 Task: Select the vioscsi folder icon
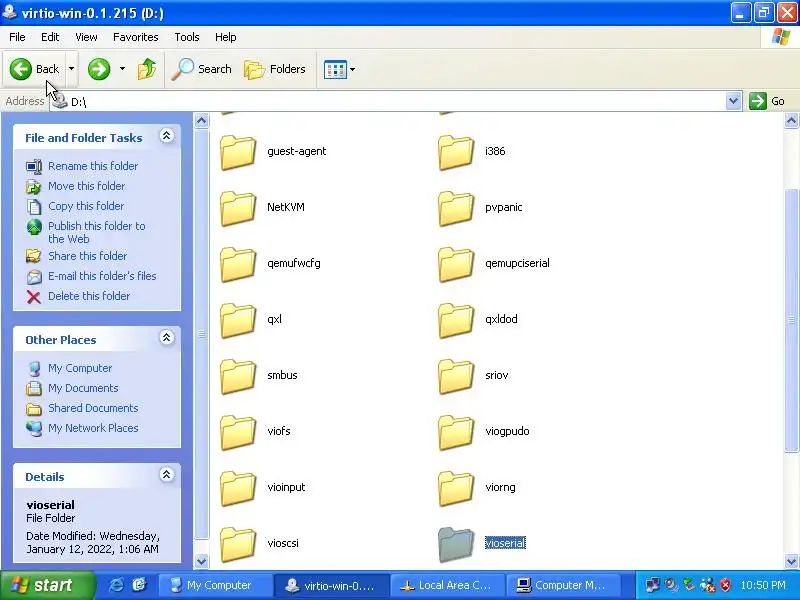point(238,544)
